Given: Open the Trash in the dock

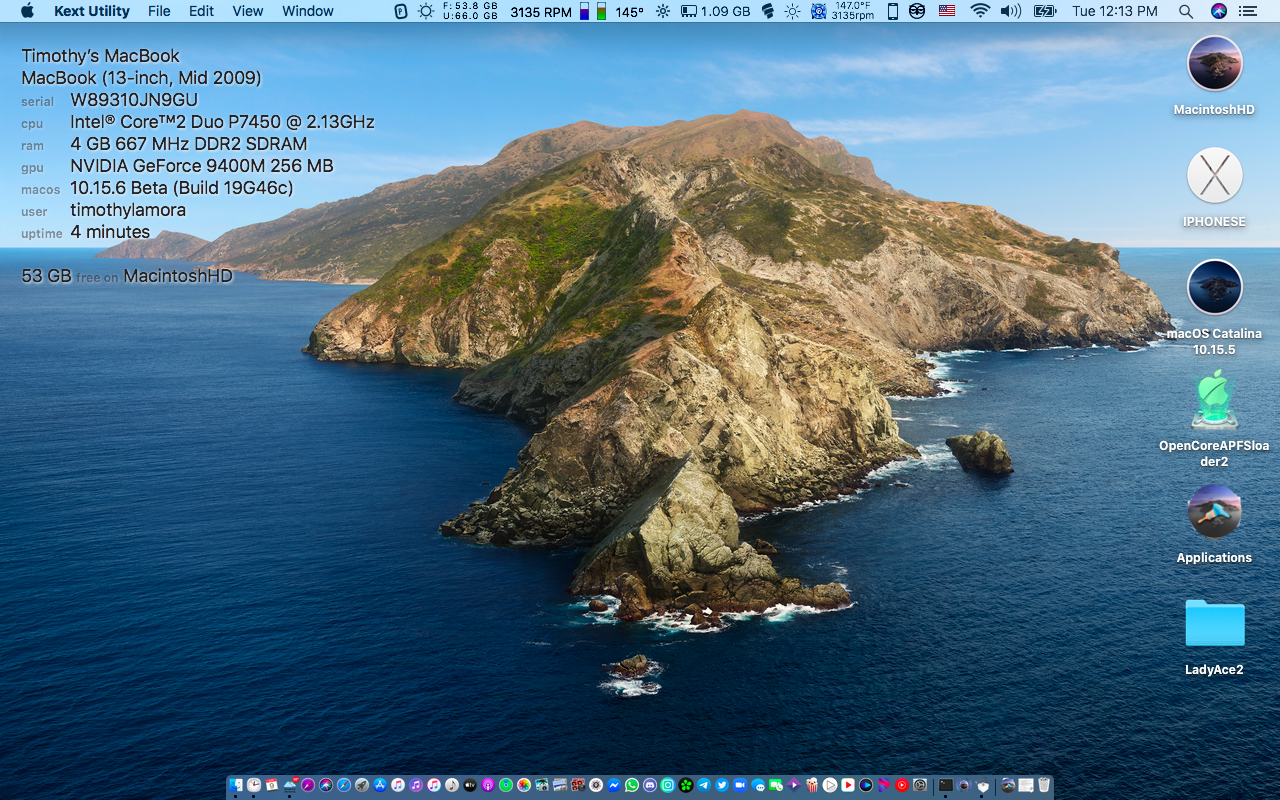Looking at the screenshot, I should click(1044, 785).
